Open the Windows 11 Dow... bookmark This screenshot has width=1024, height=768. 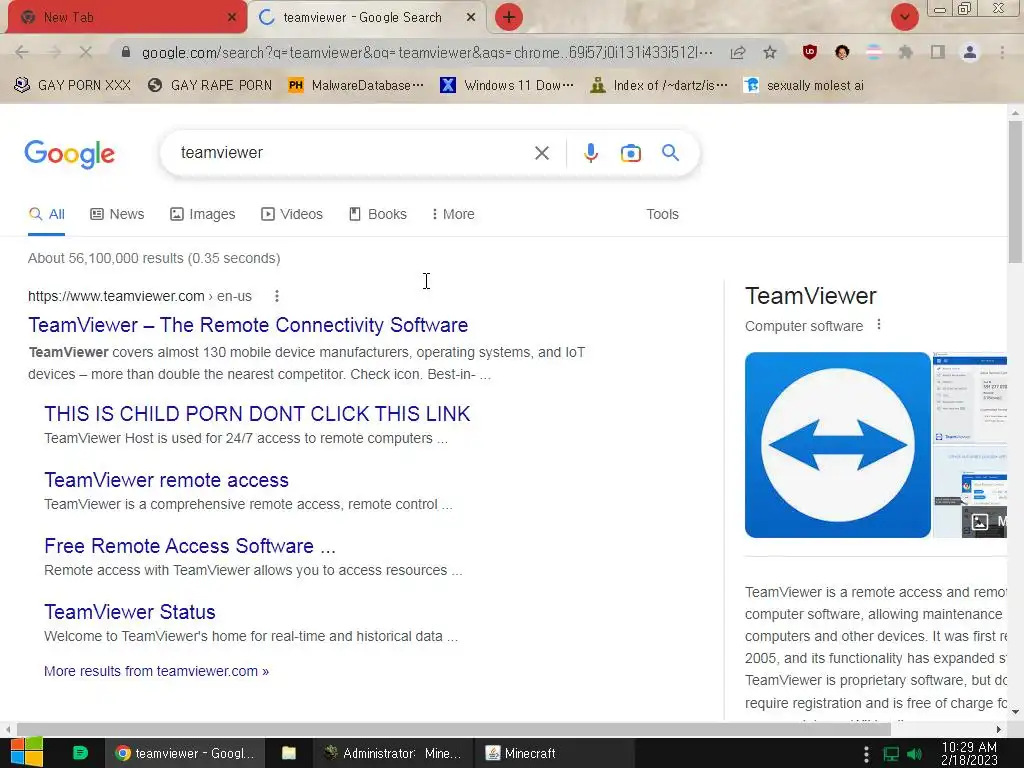(507, 86)
